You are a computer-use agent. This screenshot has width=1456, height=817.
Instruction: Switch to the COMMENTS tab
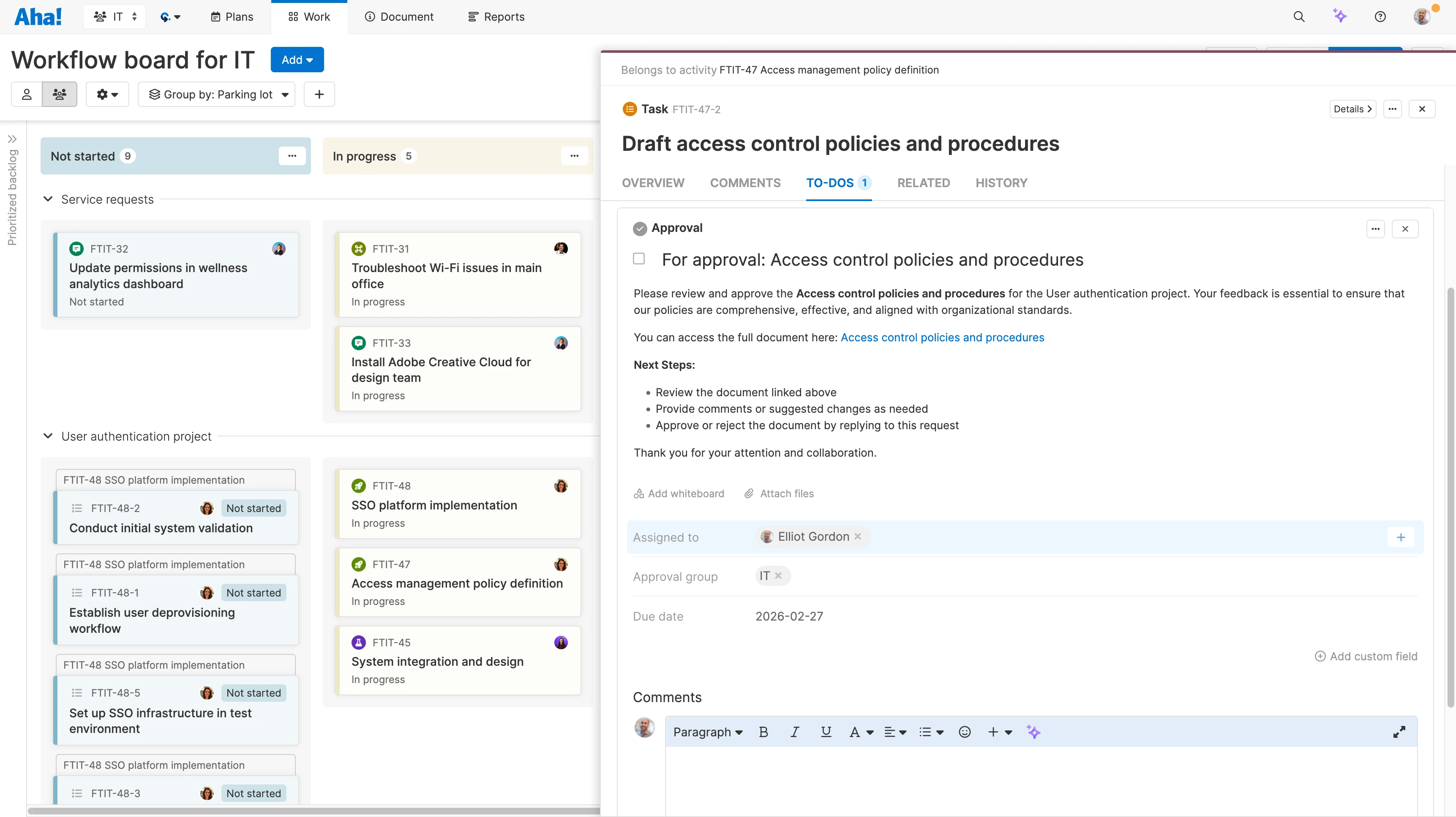[x=745, y=183]
